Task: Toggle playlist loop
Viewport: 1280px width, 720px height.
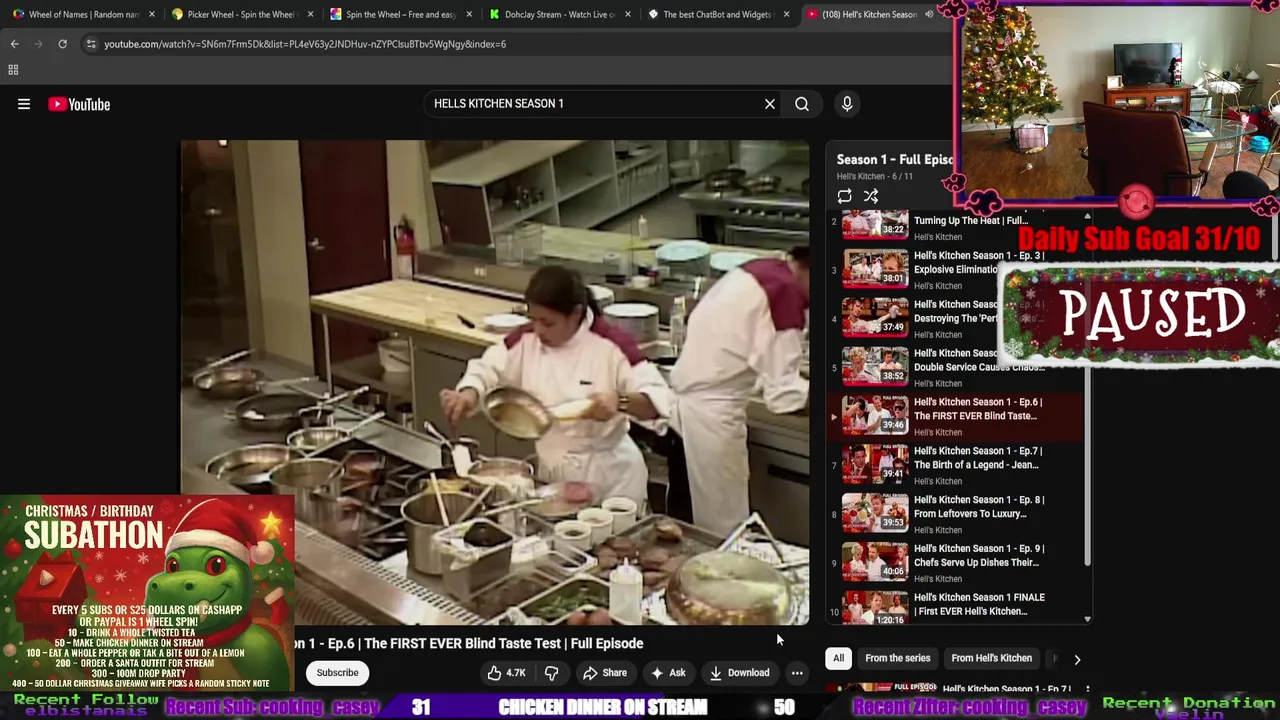Action: point(845,196)
